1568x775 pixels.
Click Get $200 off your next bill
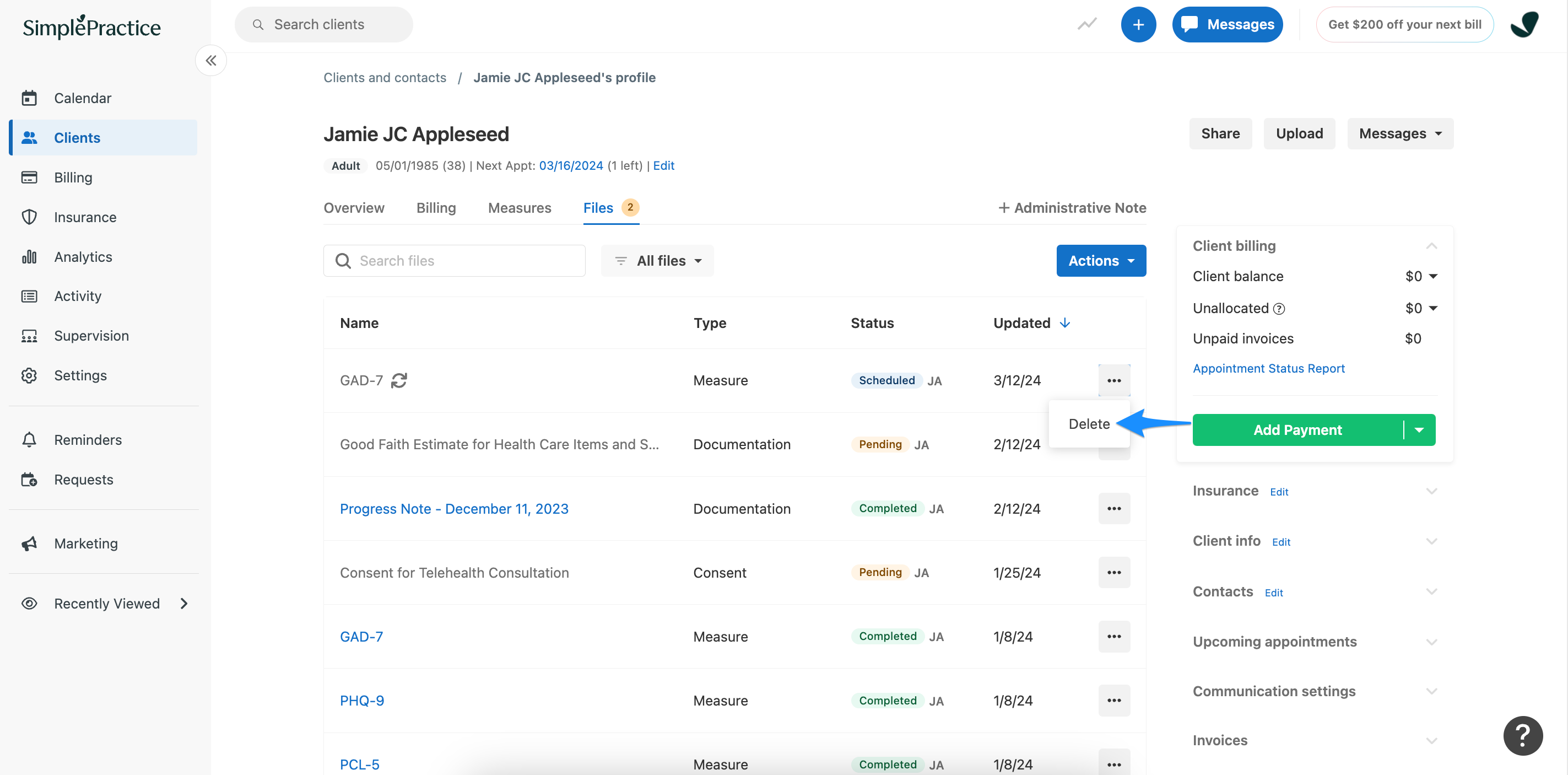(1404, 24)
